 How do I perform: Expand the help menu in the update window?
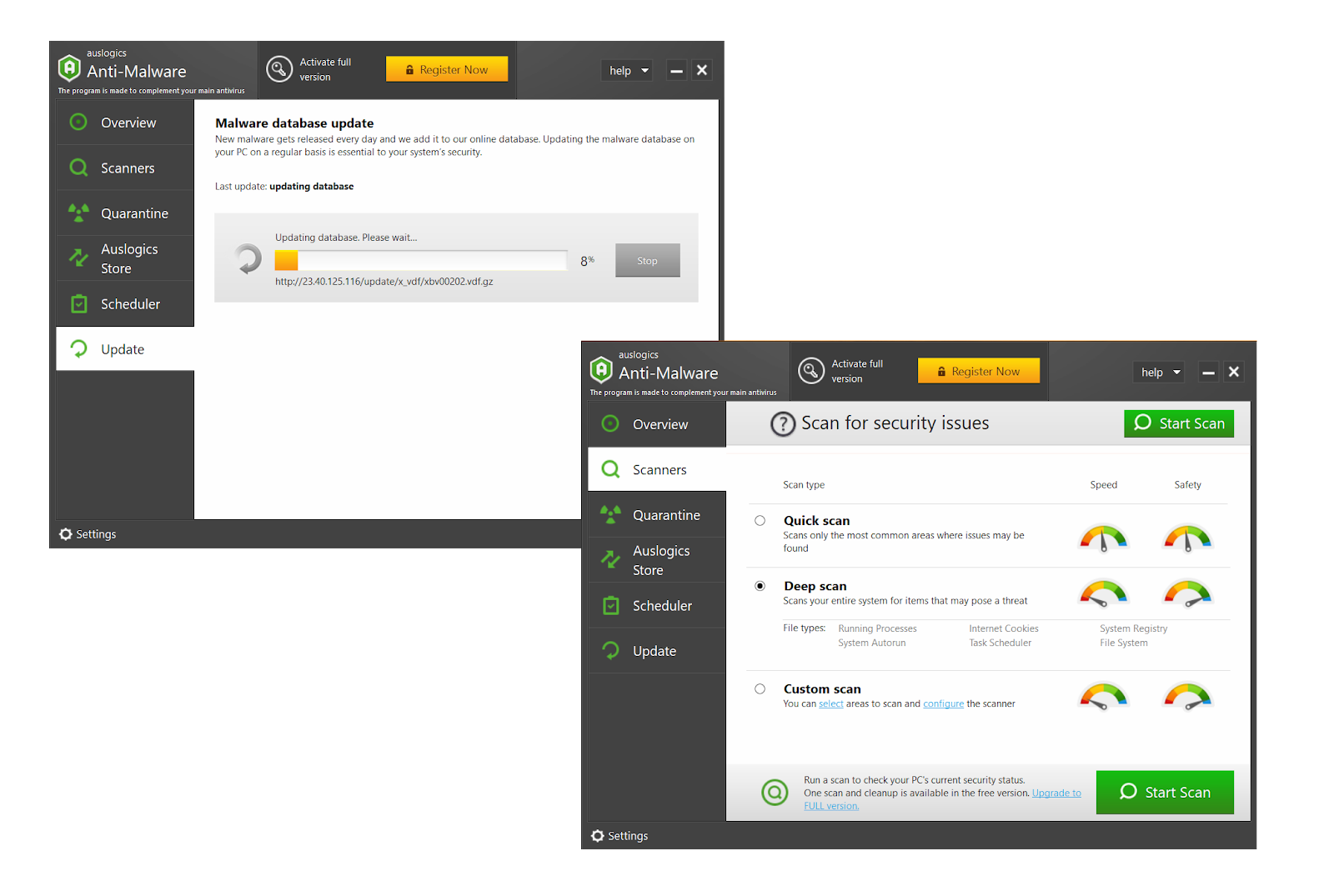tap(626, 70)
